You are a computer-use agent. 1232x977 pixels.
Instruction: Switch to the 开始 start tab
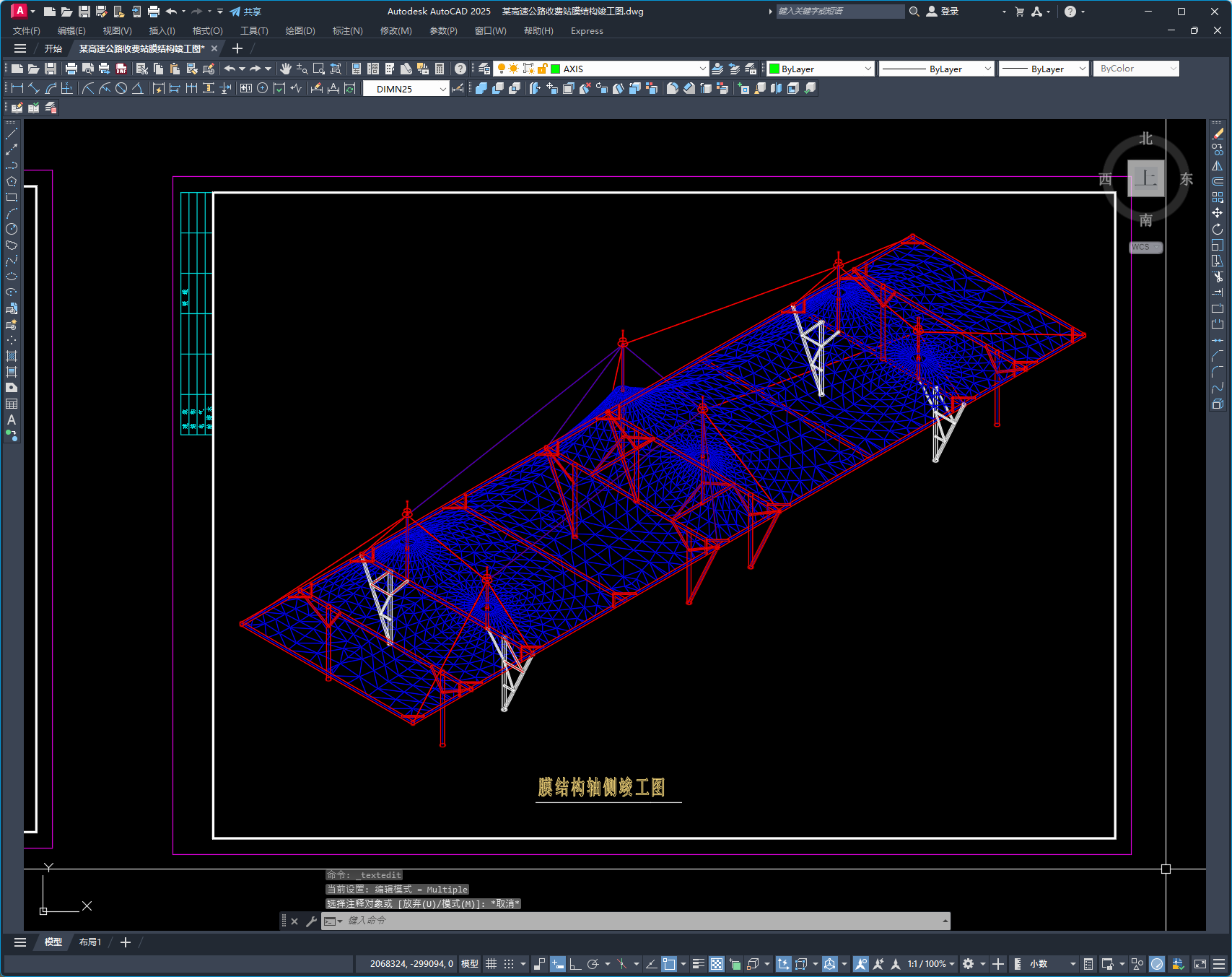coord(53,48)
